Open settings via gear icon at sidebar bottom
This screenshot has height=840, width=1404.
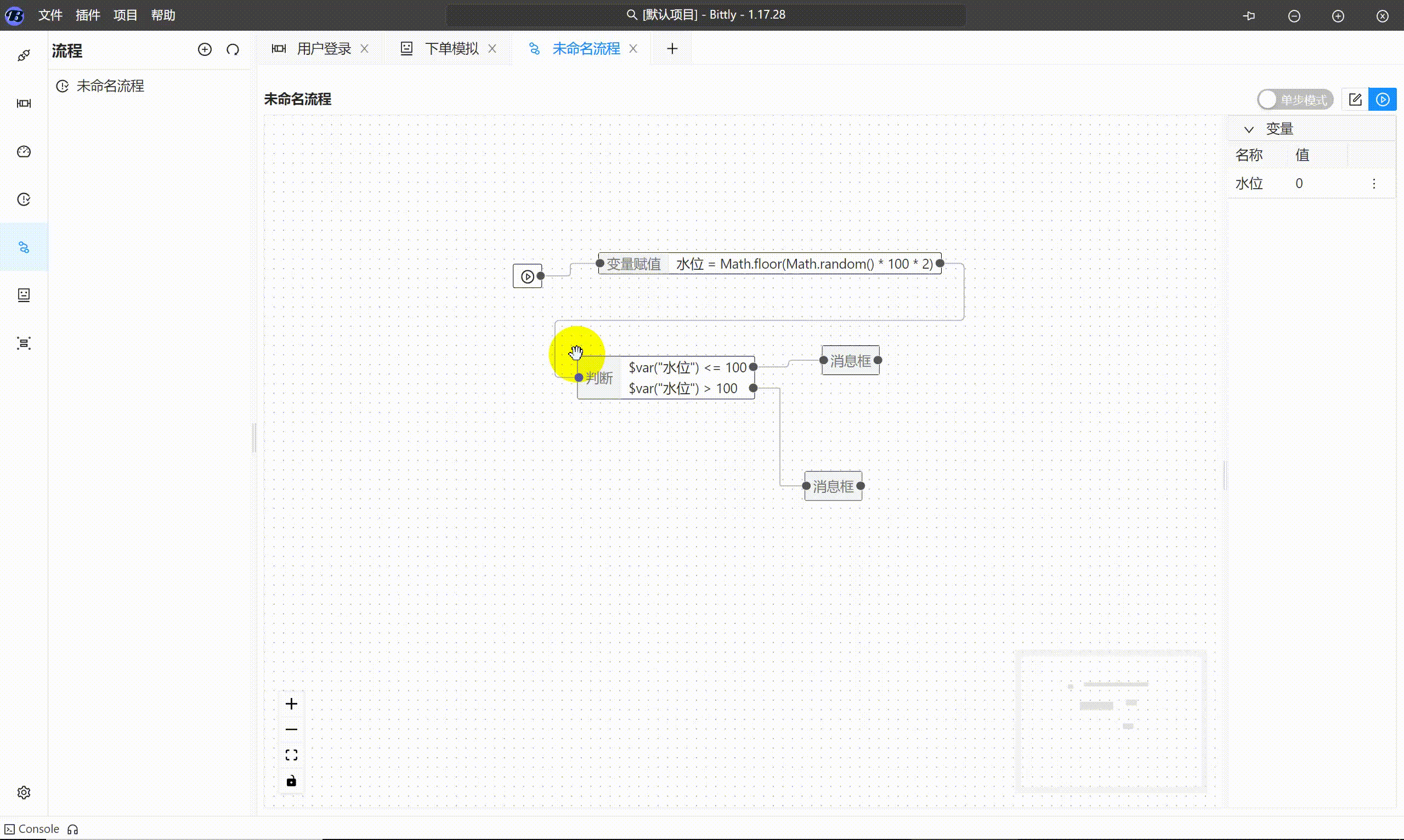coord(24,792)
